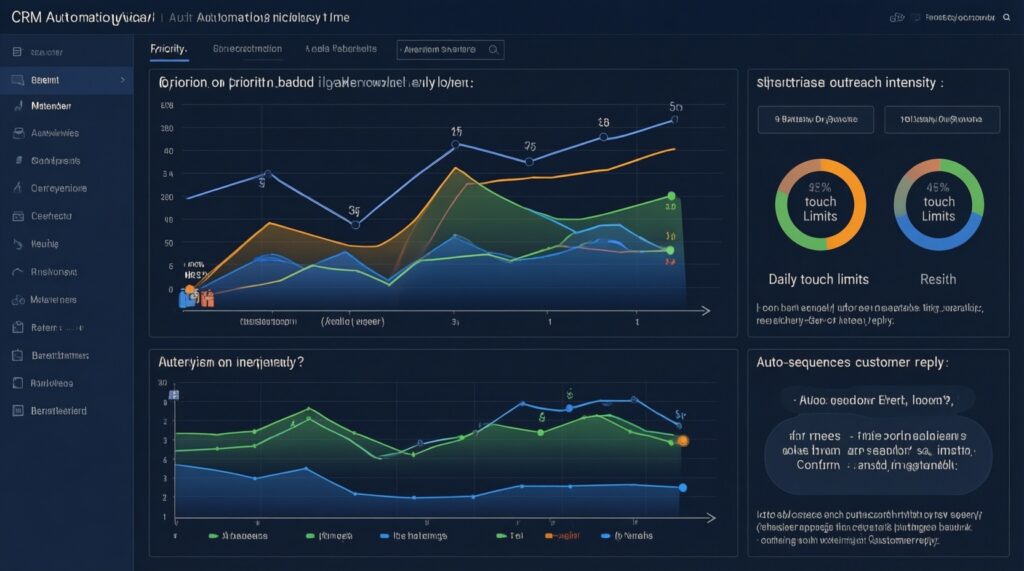
Task: Expand the highlighted Sbeimt sidebar item chevron
Action: (x=122, y=78)
